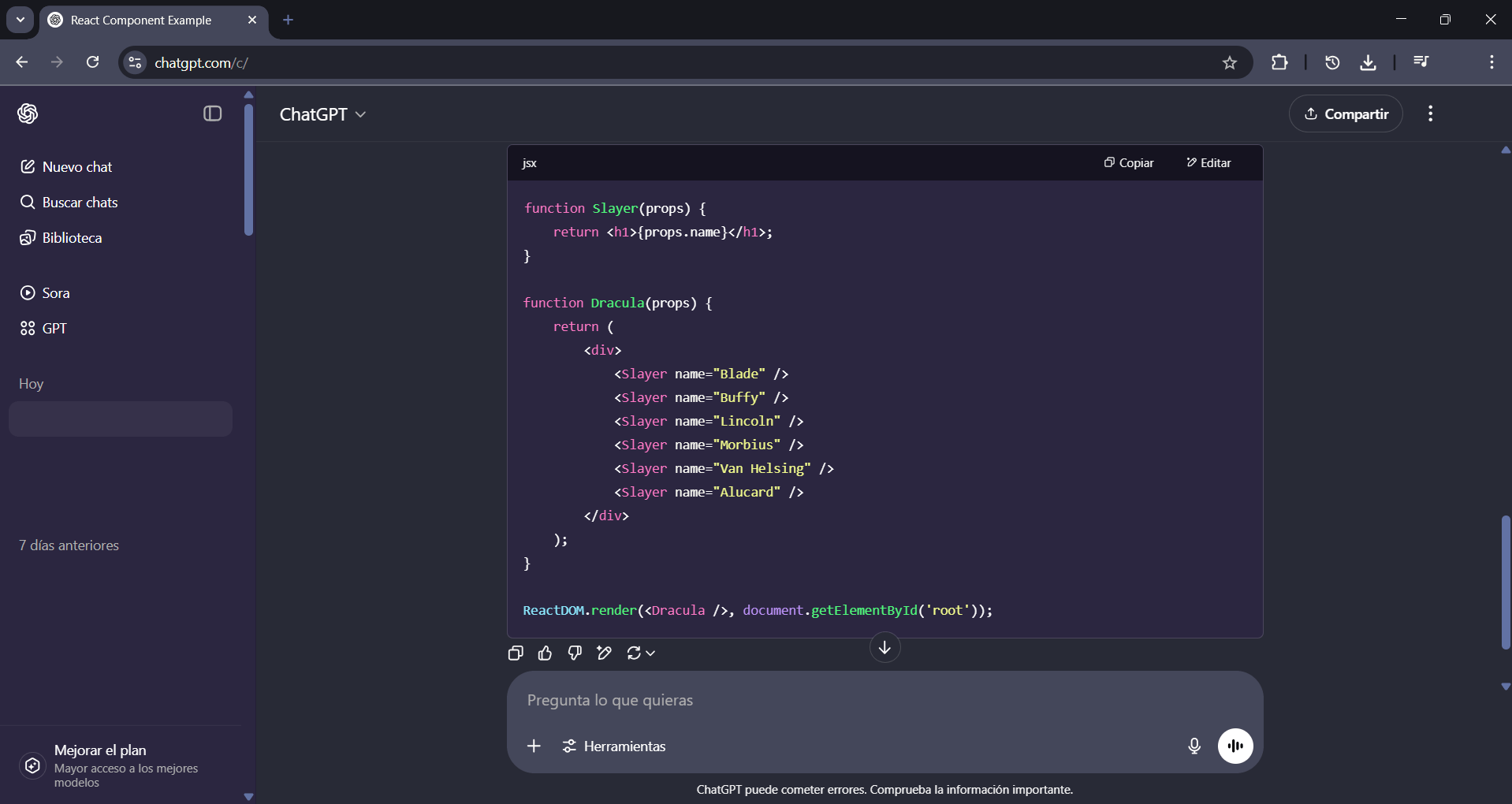The height and width of the screenshot is (804, 1512).
Task: Open the browser tab search chevron
Action: 20,20
